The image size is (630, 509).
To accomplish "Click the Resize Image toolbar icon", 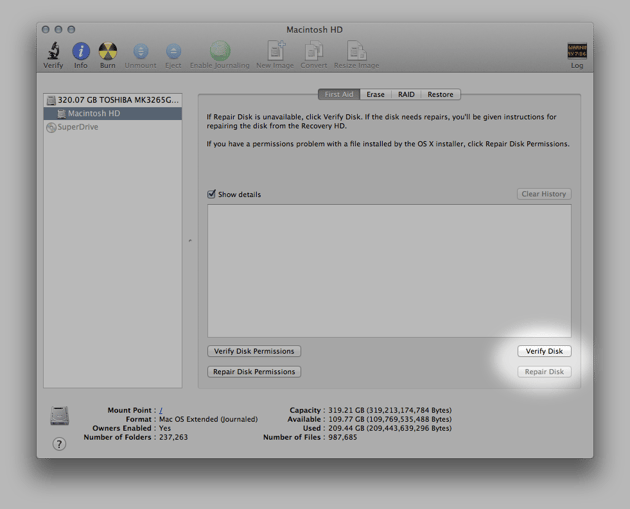I will 356,55.
